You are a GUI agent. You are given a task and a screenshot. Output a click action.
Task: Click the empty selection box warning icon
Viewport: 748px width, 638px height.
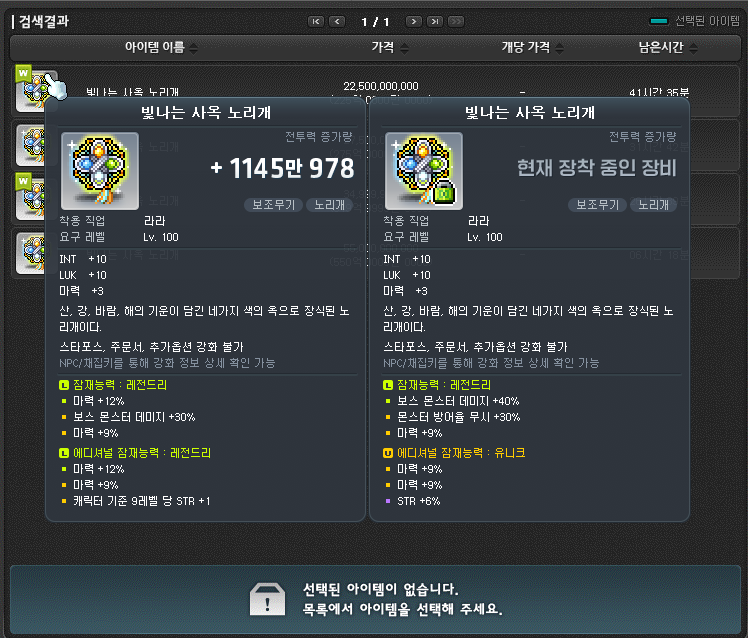click(x=267, y=599)
